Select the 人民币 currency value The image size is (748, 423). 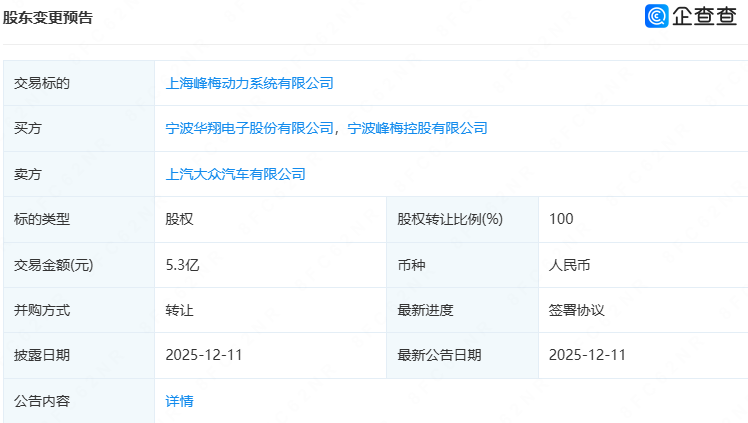point(570,265)
